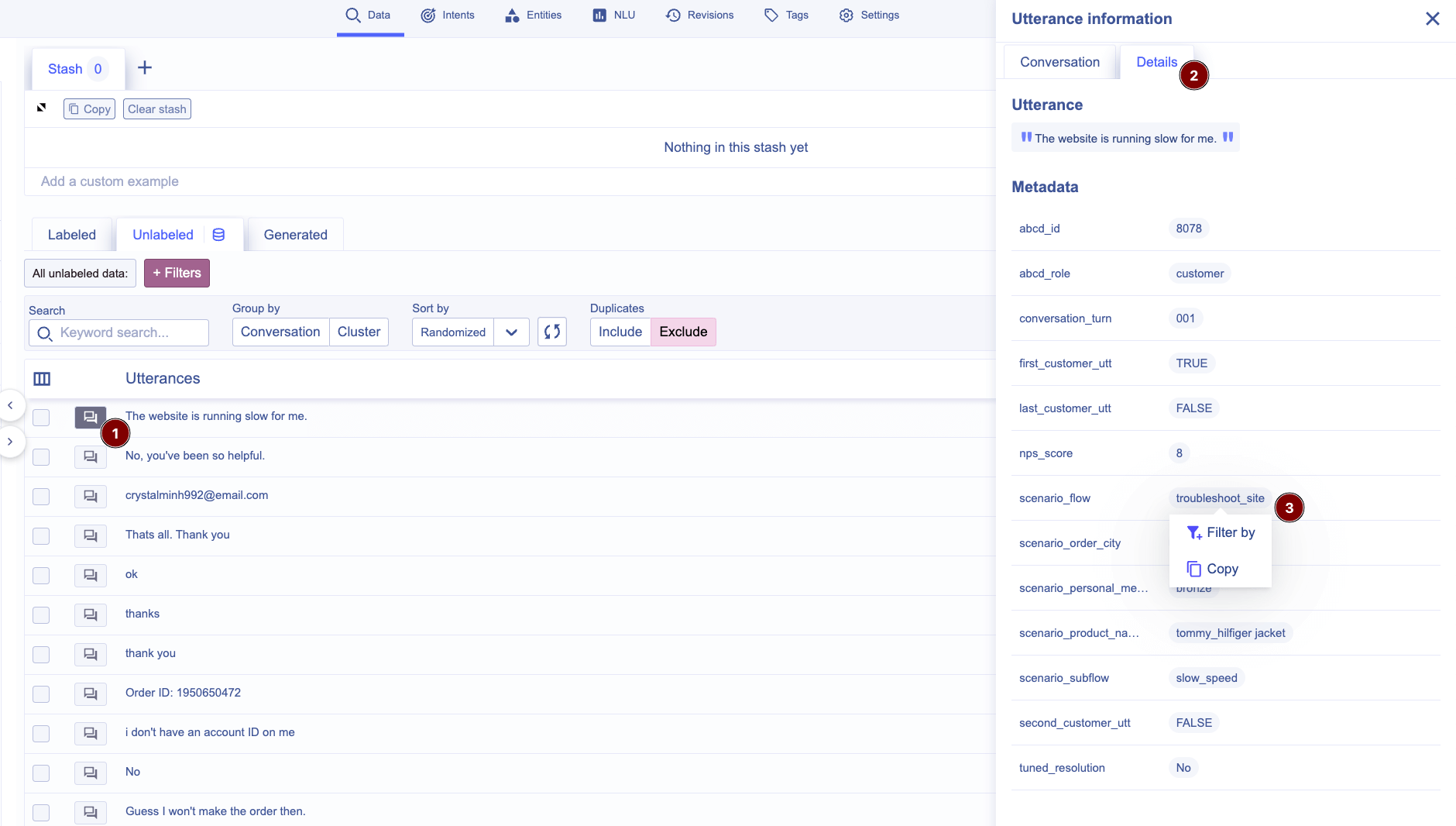Click the plus icon to add stash

tap(145, 68)
